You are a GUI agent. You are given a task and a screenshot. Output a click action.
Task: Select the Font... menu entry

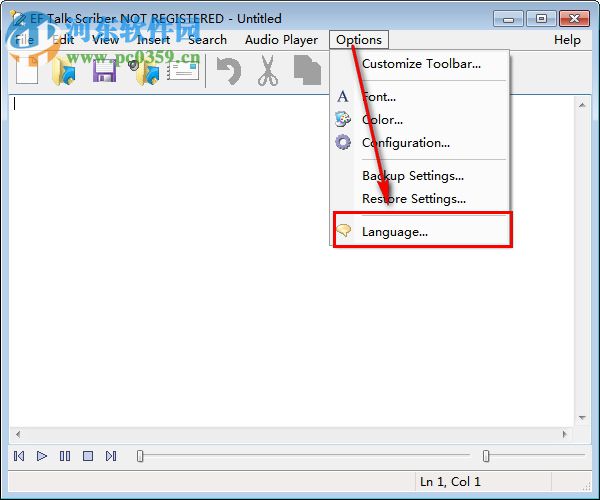420,97
